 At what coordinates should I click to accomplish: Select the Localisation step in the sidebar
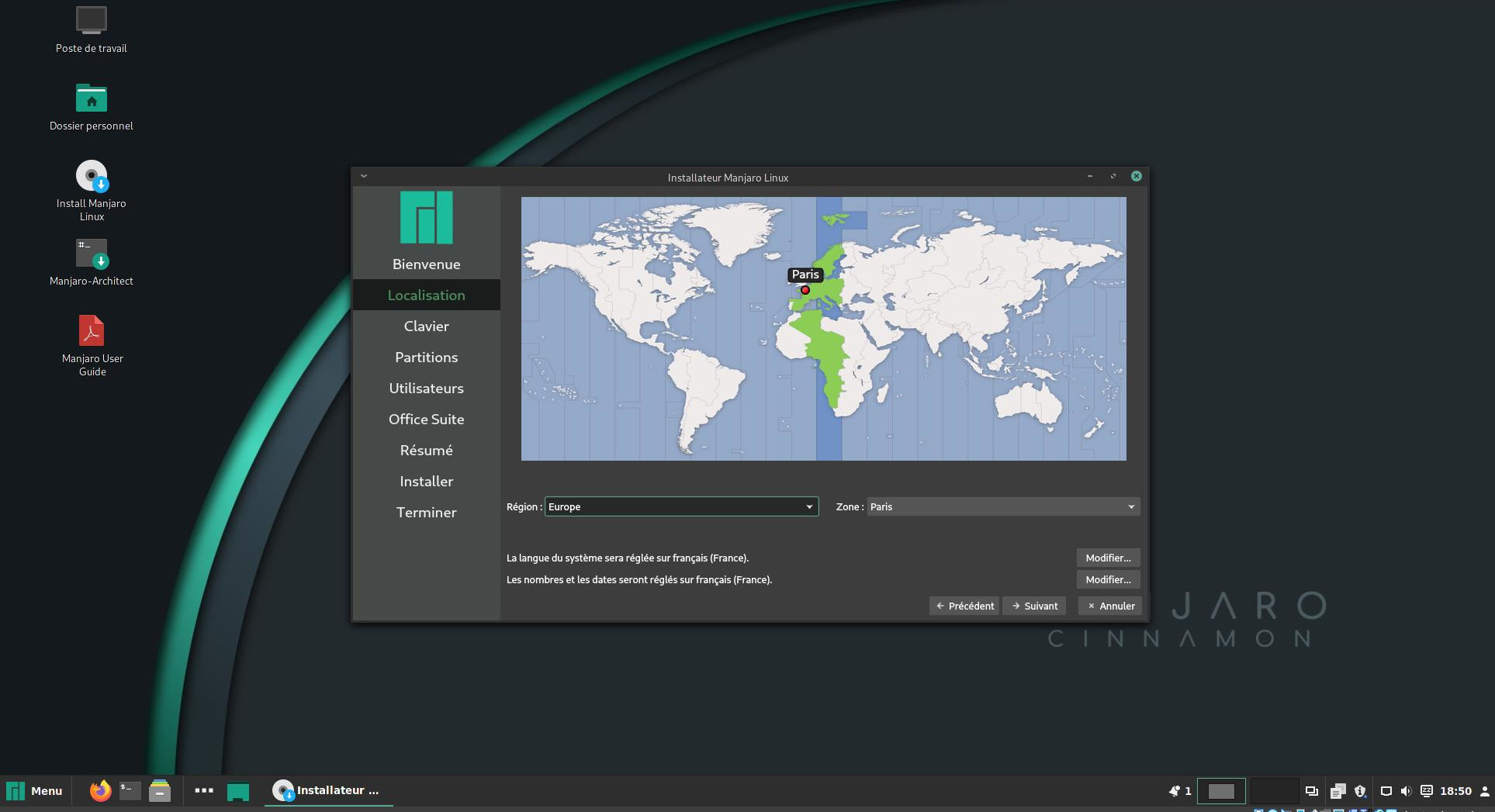point(426,295)
